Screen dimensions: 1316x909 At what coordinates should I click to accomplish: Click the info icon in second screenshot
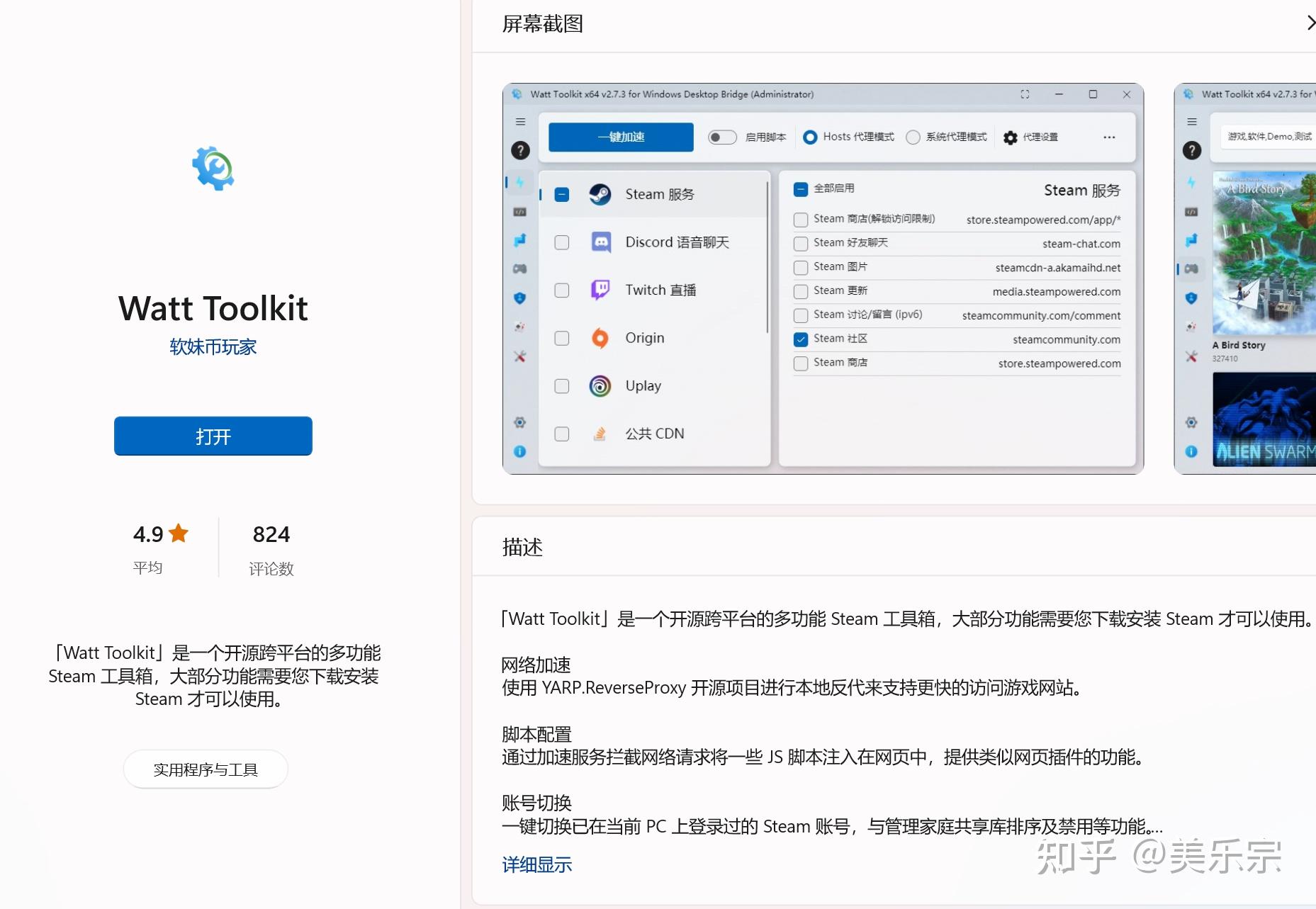[1191, 451]
